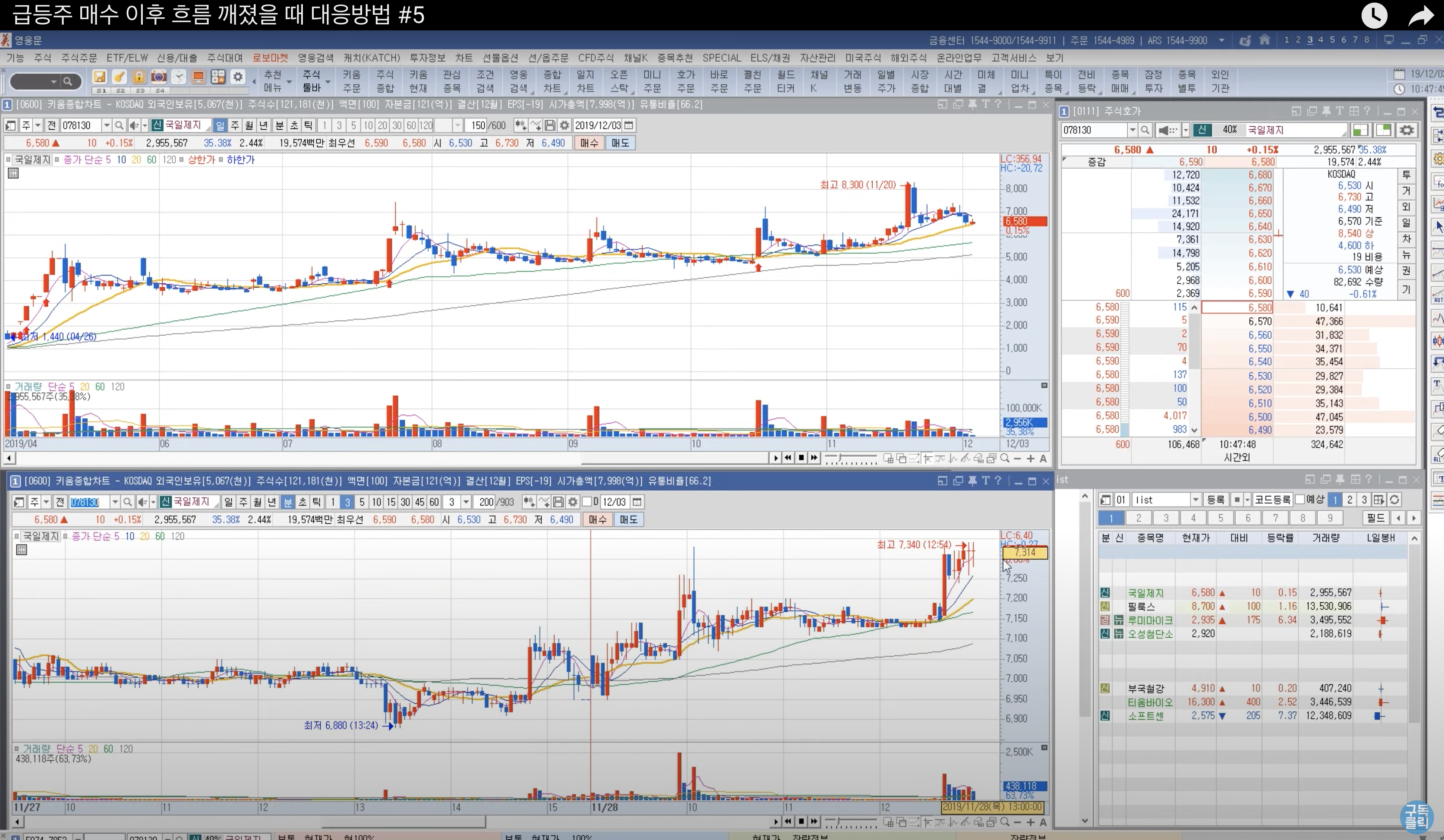Select the 주 (weekly) period toggle in top chart
The width and height of the screenshot is (1444, 840).
pyautogui.click(x=234, y=125)
